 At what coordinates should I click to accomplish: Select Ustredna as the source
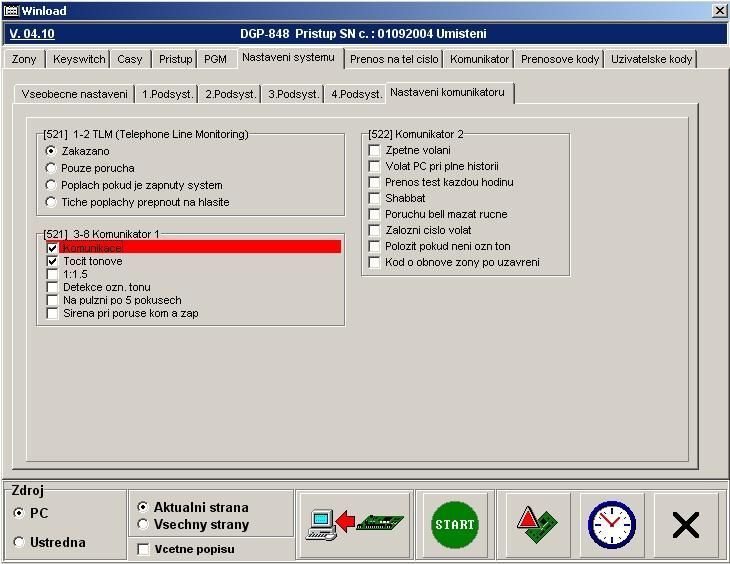(20, 542)
